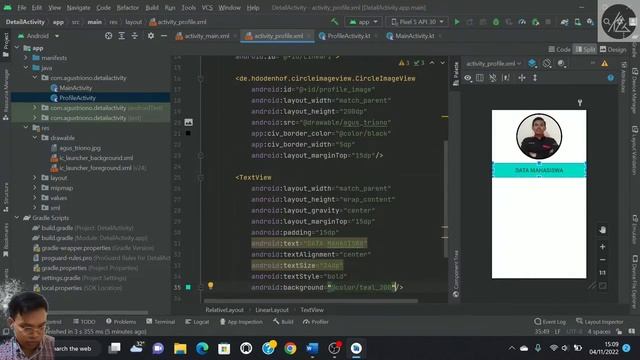Viewport: 640px width, 360px height.
Task: Open the Terminal tool window
Action: (161, 322)
